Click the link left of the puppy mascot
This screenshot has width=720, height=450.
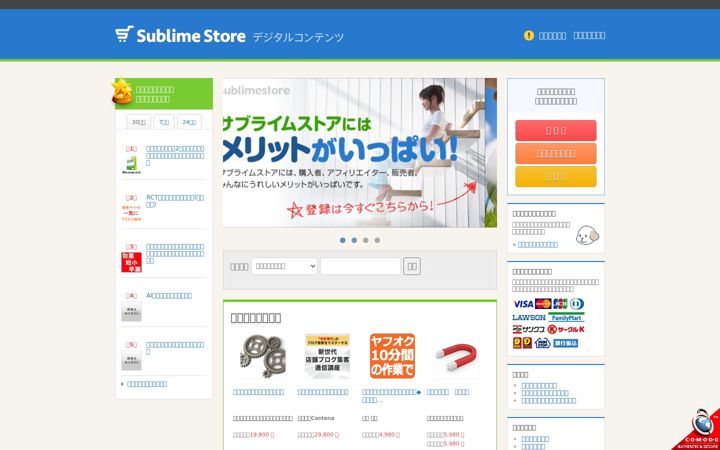click(538, 245)
